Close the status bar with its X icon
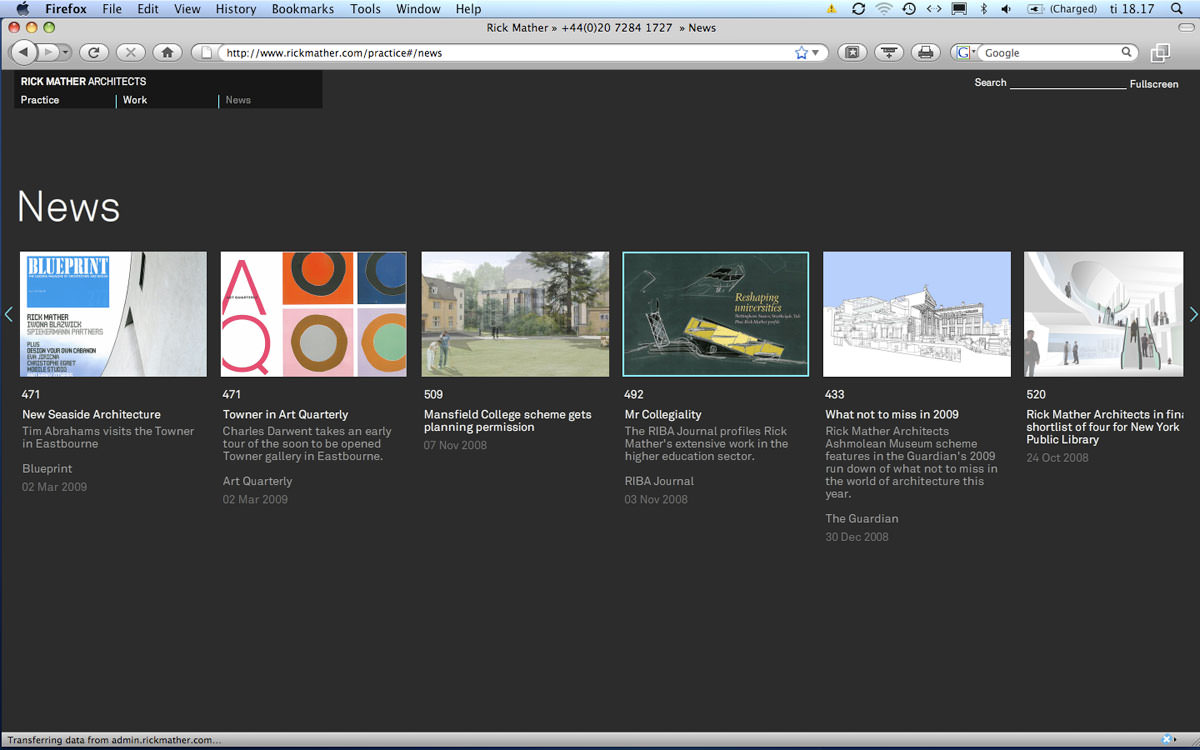The width and height of the screenshot is (1200, 750). [x=1167, y=740]
